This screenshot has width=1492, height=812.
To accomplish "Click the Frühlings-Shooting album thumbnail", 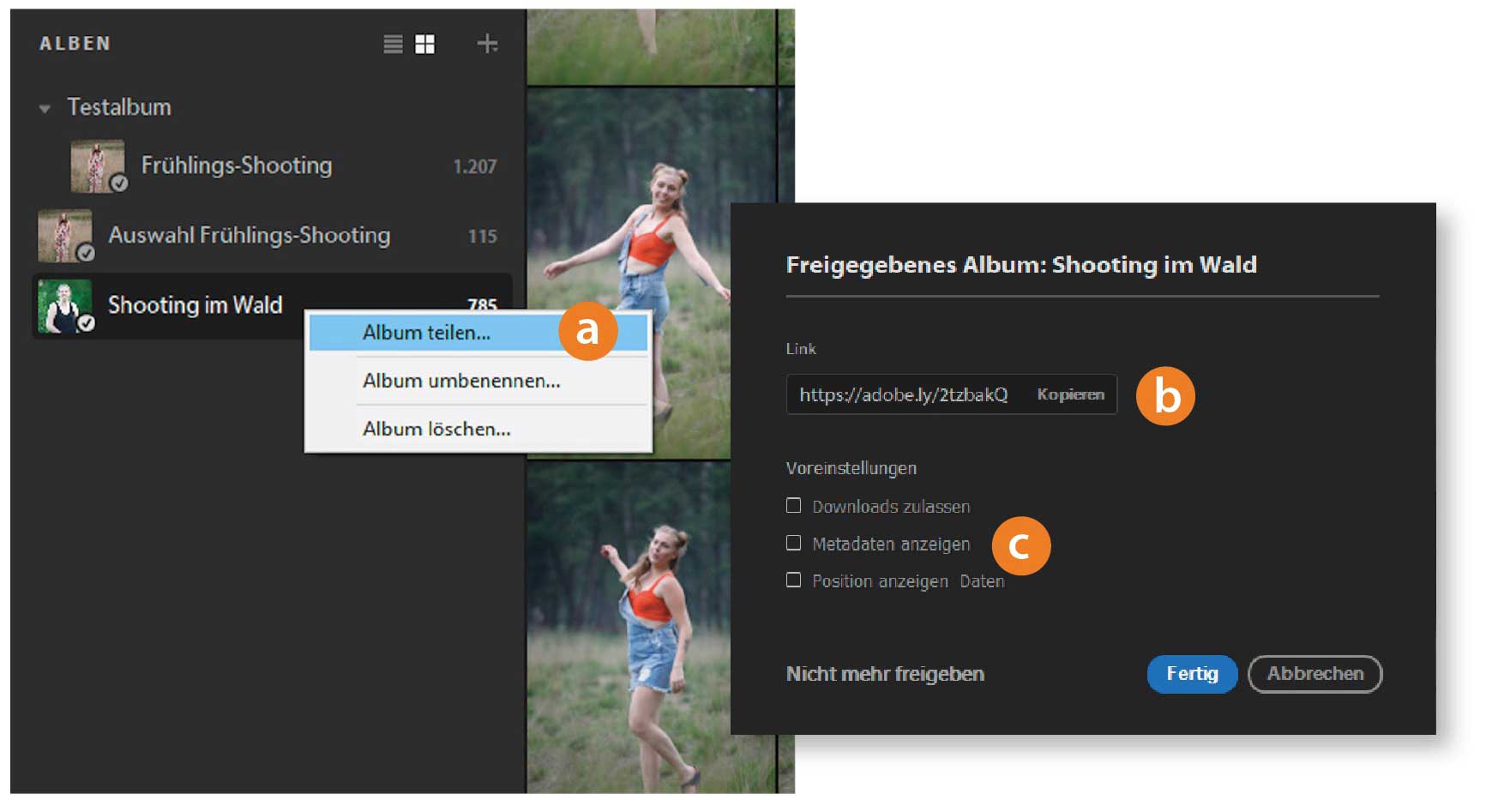I will 97,165.
